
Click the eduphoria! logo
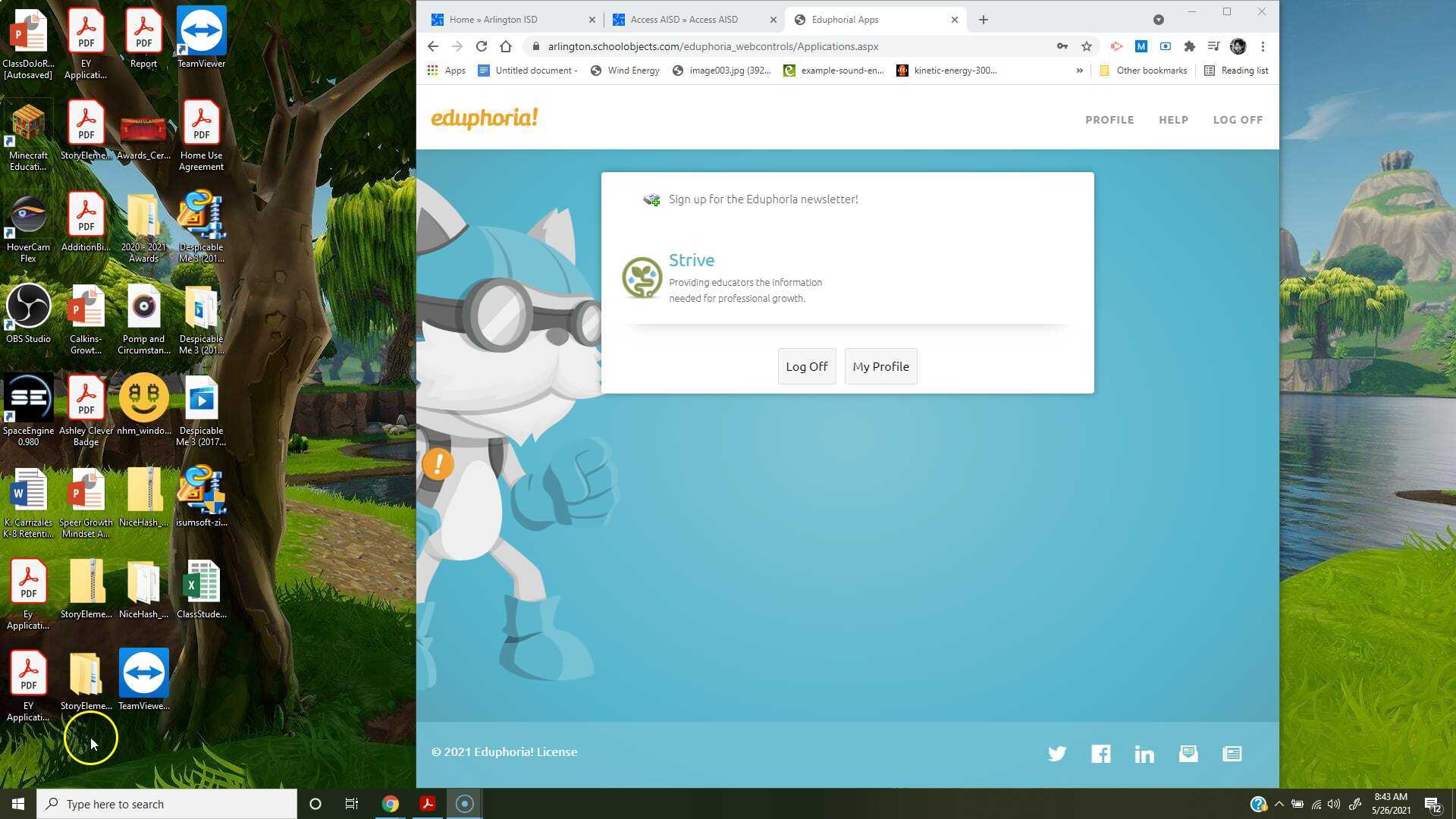click(485, 118)
